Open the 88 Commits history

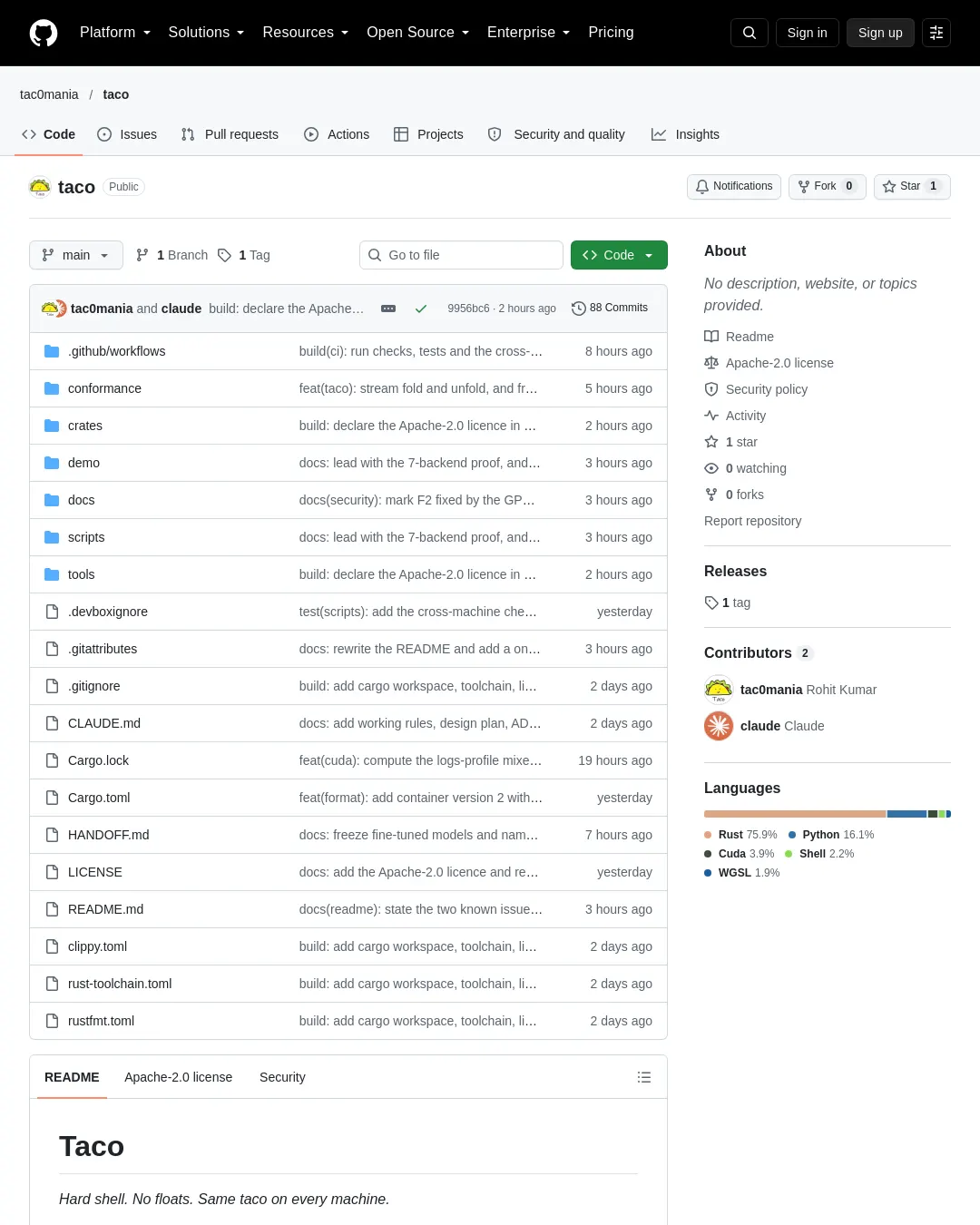point(610,309)
